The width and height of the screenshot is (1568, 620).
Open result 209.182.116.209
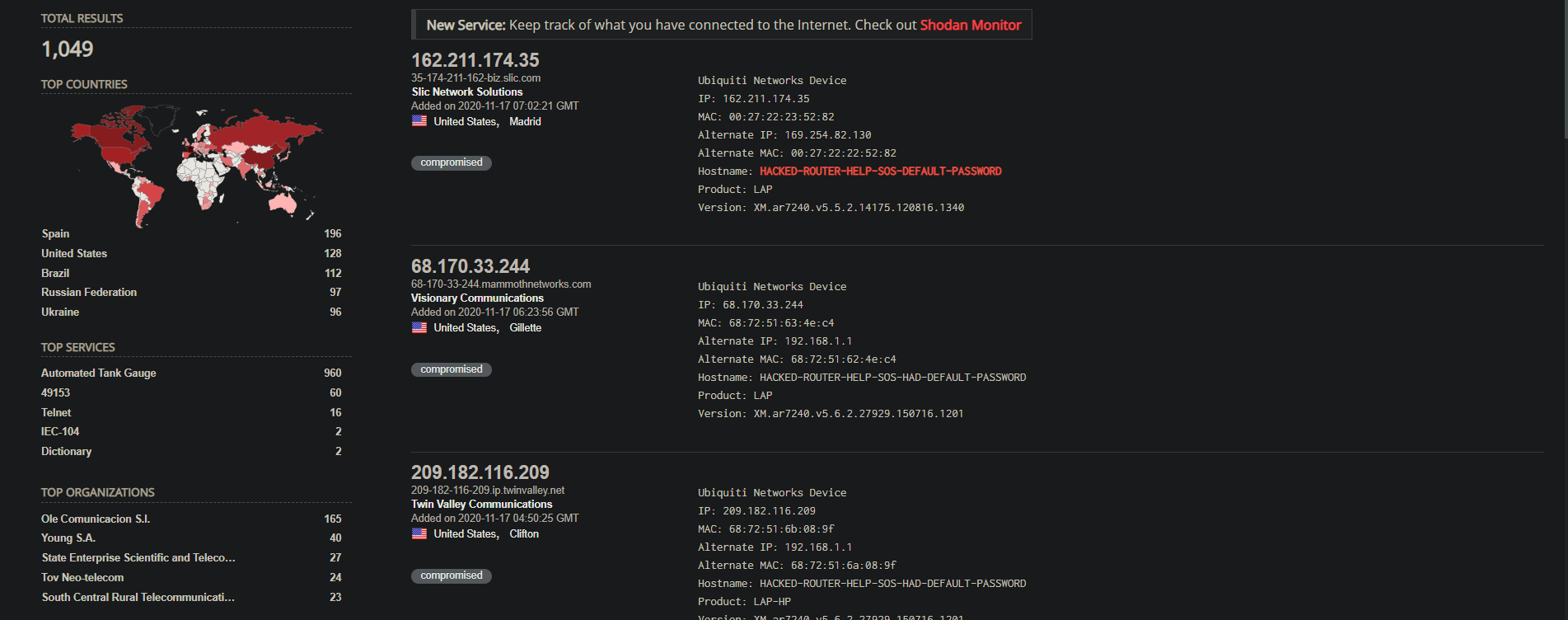(x=480, y=472)
